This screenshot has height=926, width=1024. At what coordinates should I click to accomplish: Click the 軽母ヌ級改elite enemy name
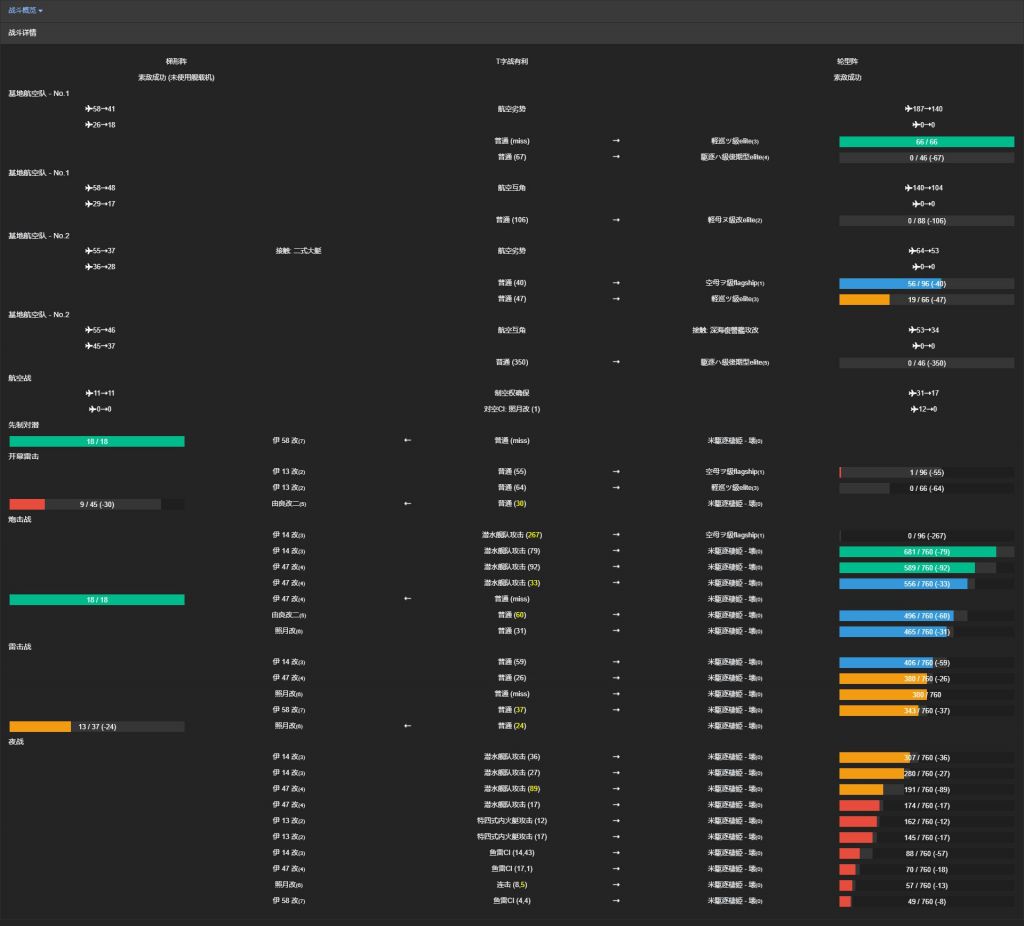(734, 220)
